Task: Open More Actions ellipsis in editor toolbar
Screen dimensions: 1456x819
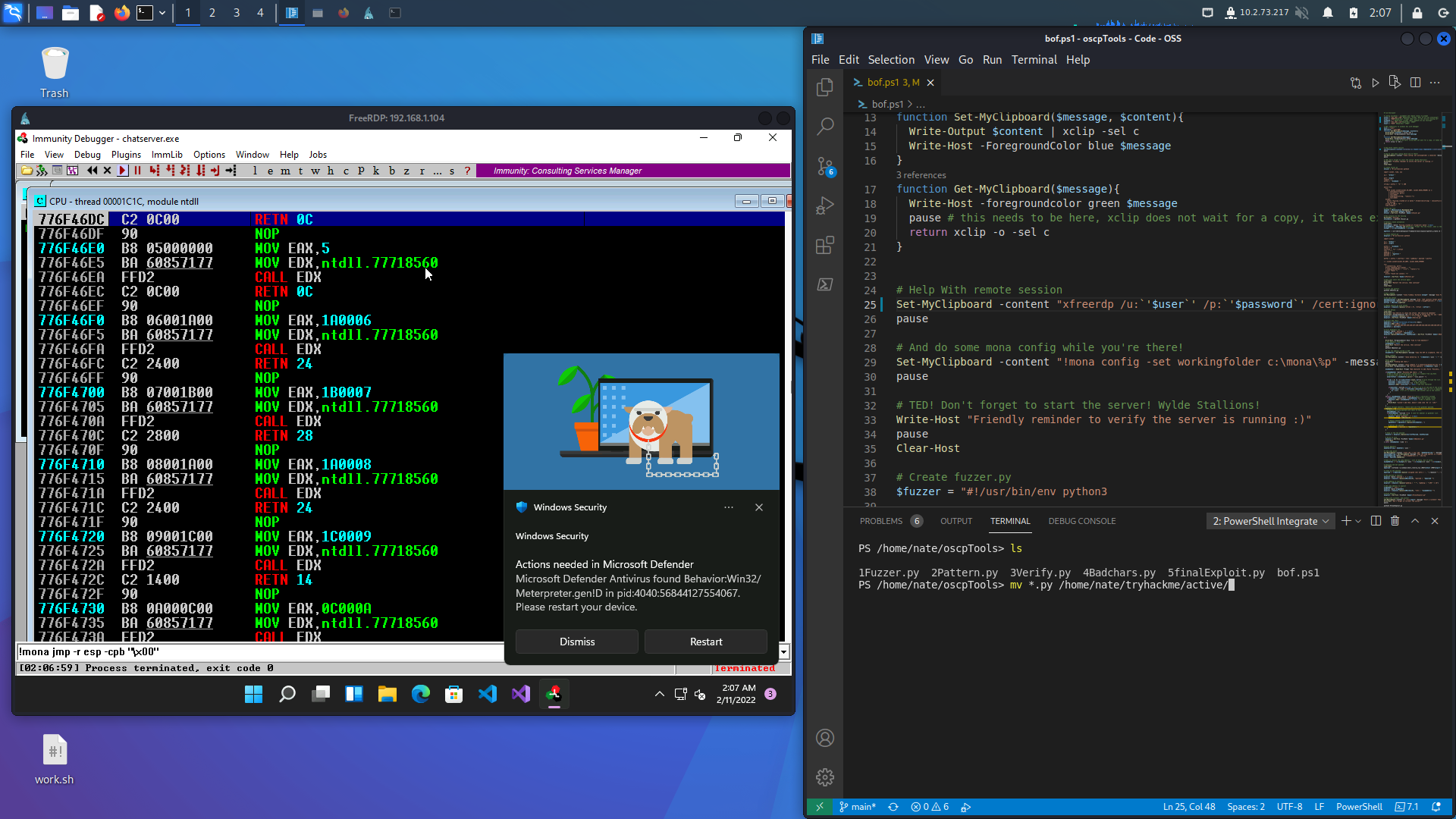Action: click(1435, 83)
